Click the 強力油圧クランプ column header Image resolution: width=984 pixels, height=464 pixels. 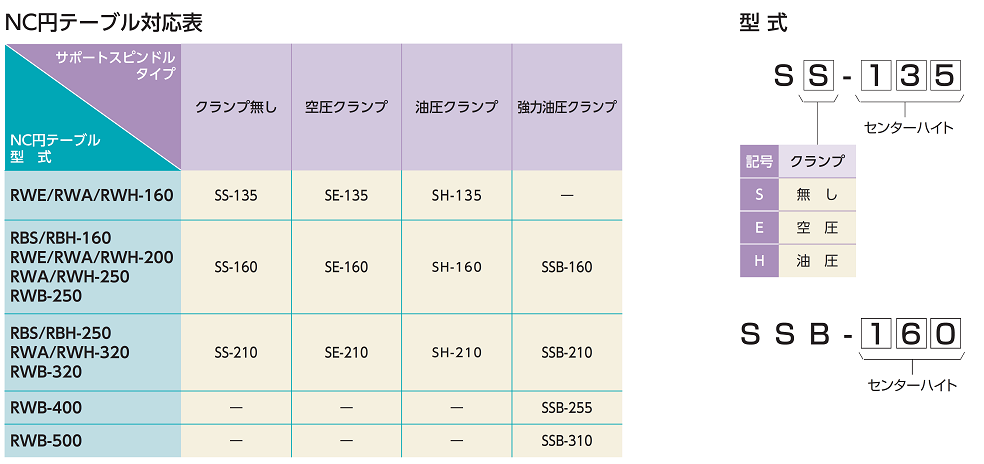[567, 107]
